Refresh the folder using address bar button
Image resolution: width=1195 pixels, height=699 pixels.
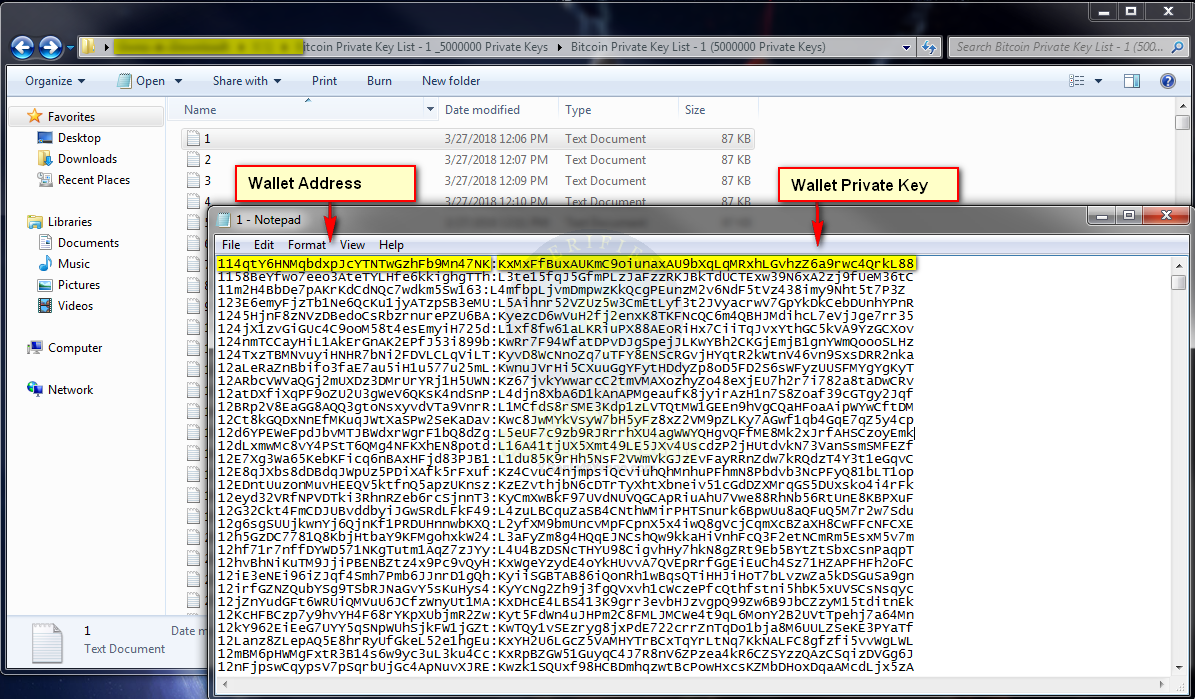click(929, 47)
